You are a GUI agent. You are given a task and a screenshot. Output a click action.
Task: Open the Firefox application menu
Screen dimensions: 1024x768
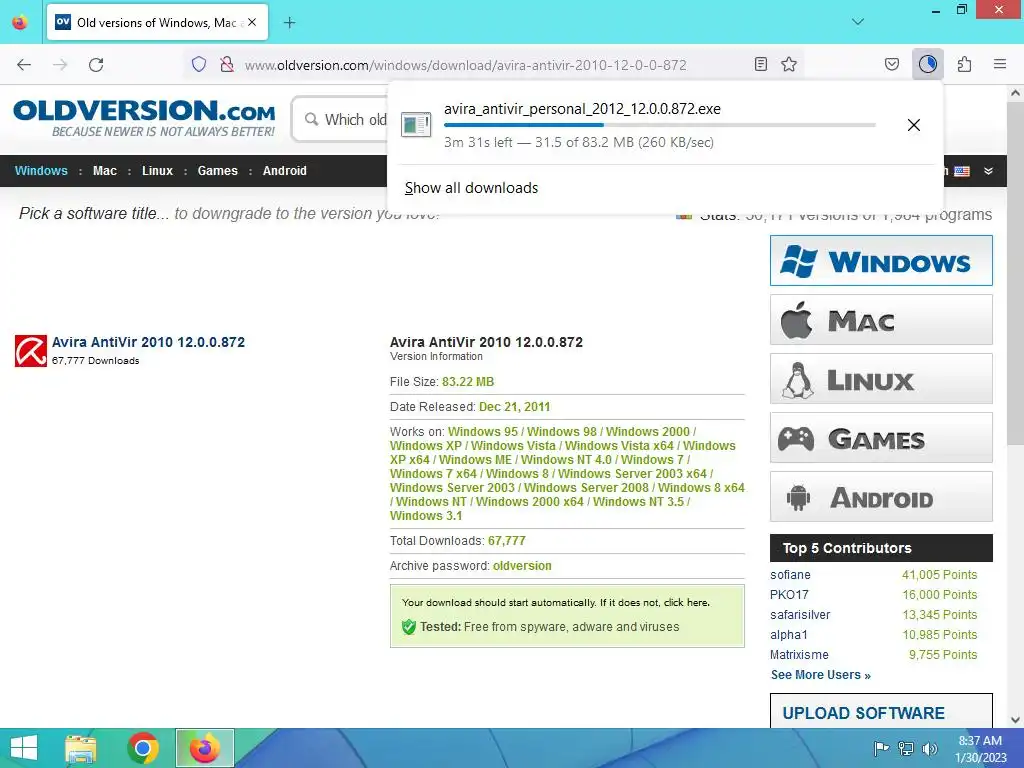(x=1000, y=64)
